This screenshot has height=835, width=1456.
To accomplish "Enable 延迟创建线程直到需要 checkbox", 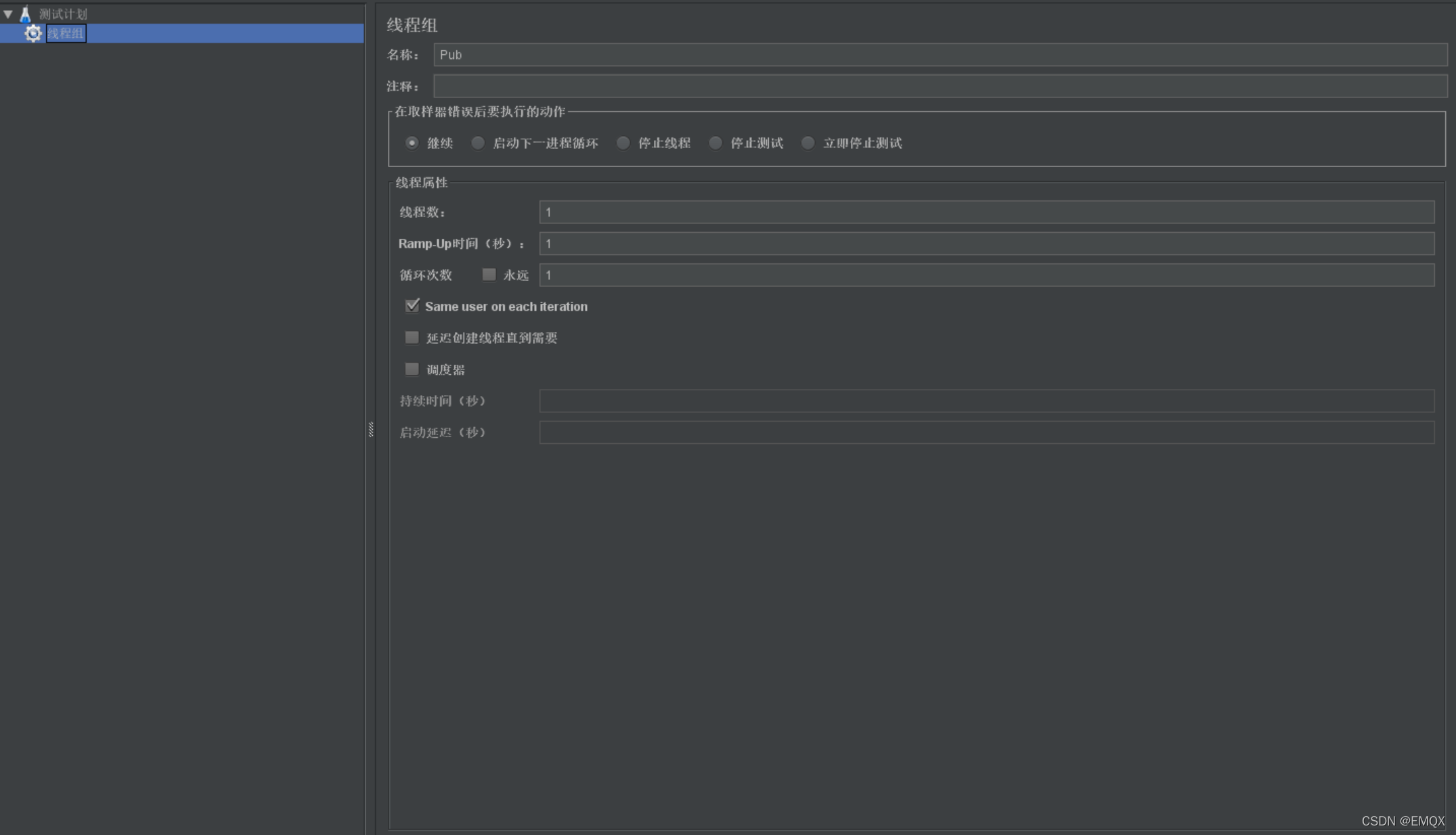I will click(412, 337).
